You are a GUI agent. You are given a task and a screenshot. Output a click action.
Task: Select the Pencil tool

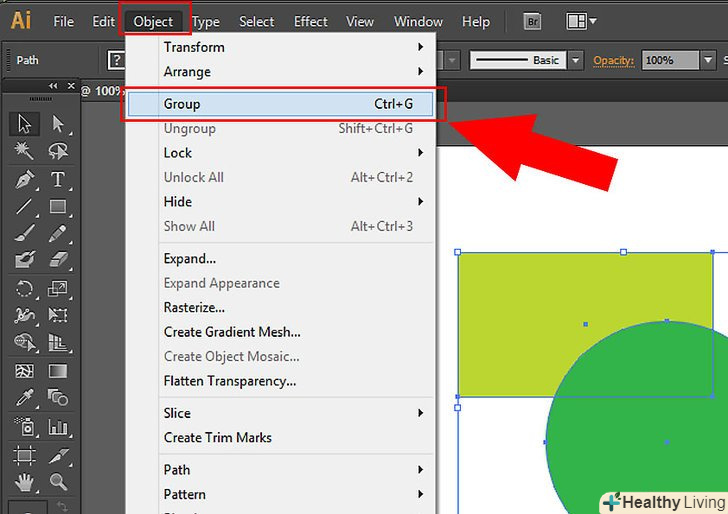(x=58, y=233)
